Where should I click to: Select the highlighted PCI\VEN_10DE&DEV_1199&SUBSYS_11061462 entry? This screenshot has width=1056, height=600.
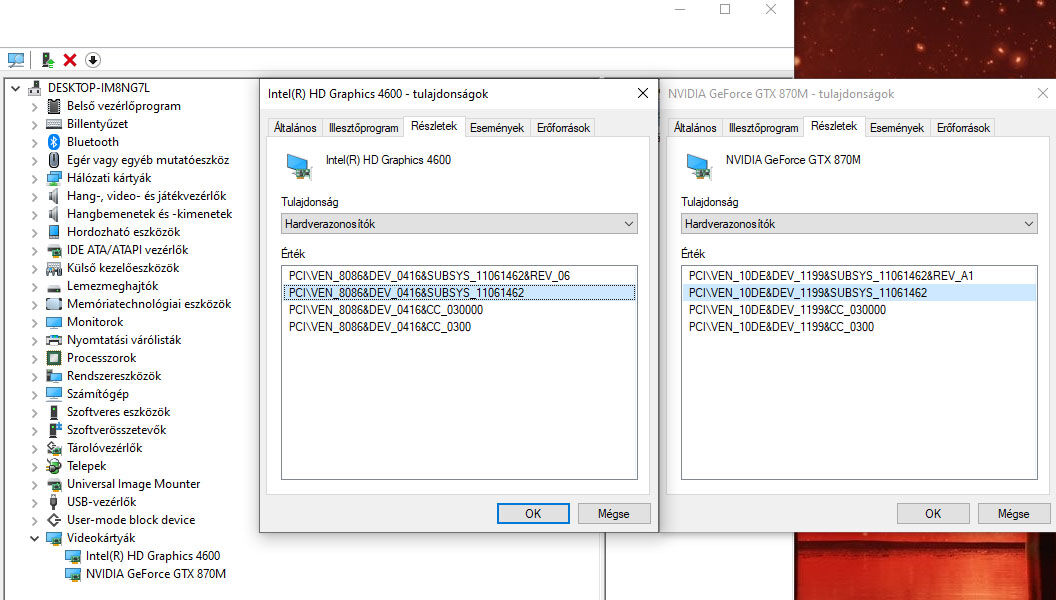[859, 293]
